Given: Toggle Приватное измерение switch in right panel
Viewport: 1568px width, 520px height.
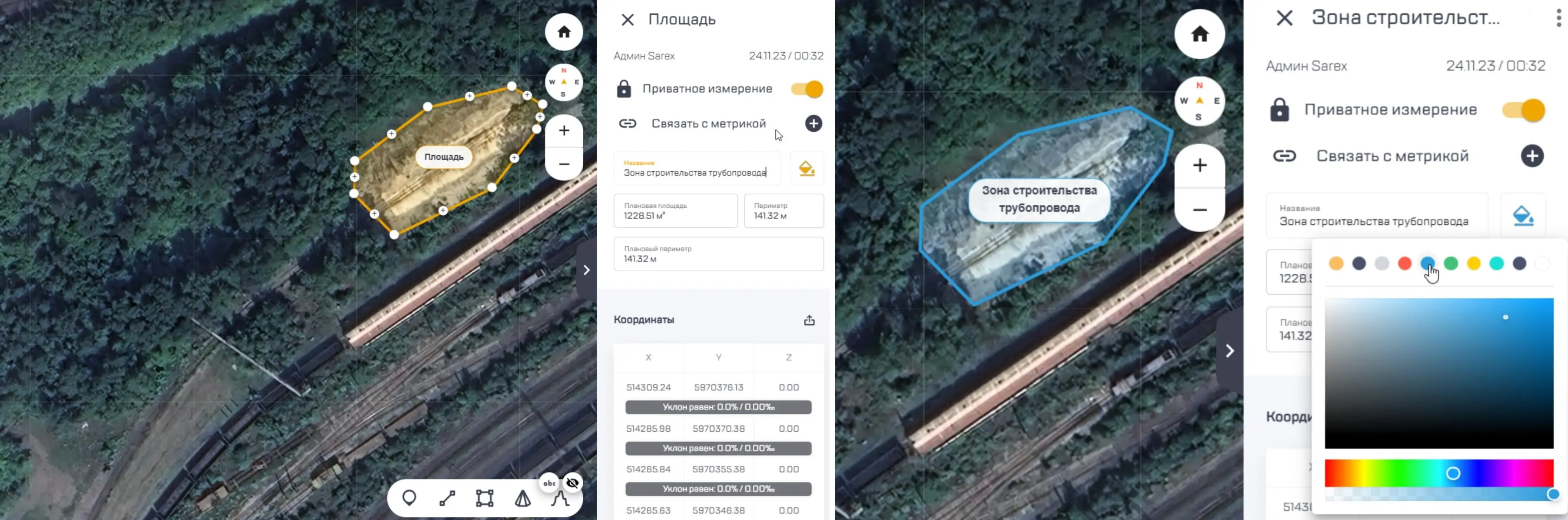Looking at the screenshot, I should coord(1524,110).
